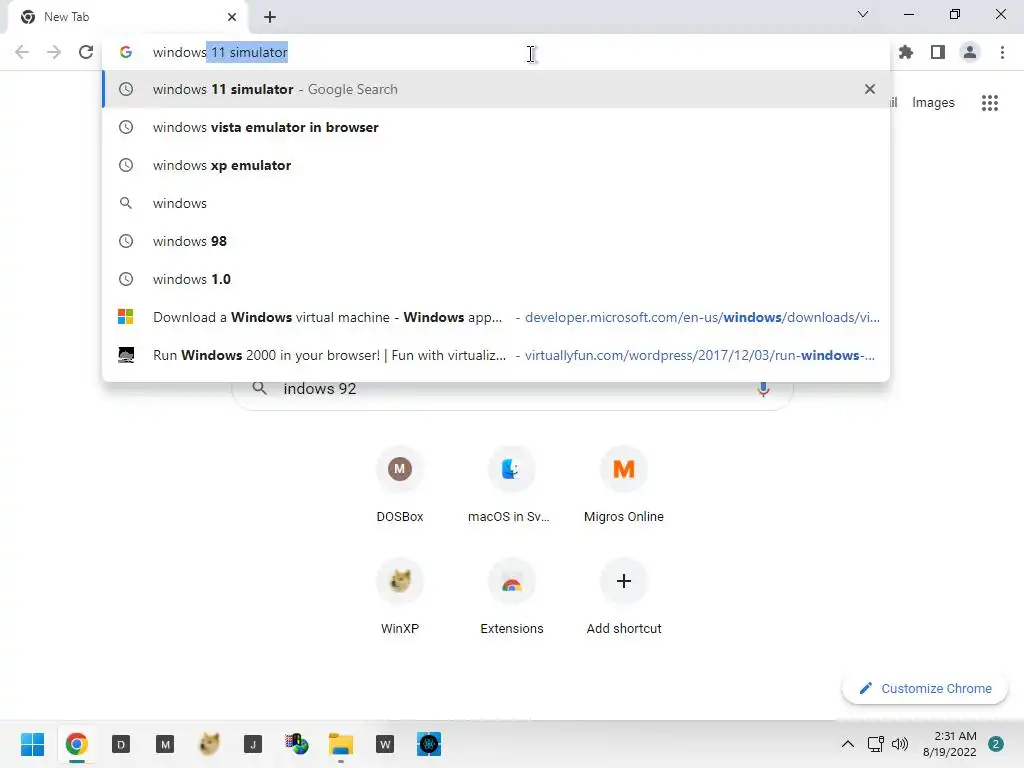Open the macOS in Svelte shortcut
Screen dimensions: 1024x768
[x=511, y=485]
